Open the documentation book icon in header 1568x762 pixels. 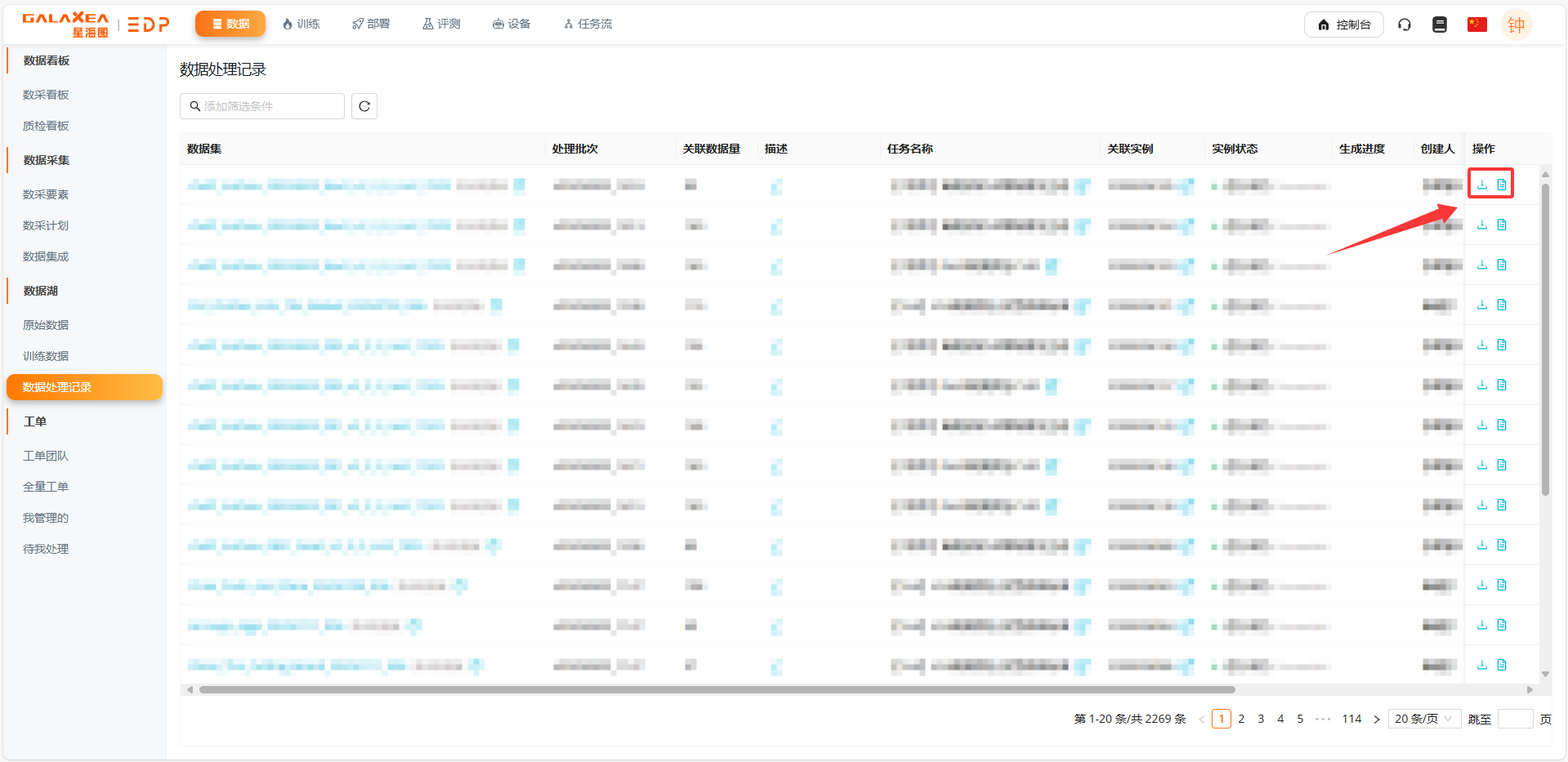coord(1440,25)
